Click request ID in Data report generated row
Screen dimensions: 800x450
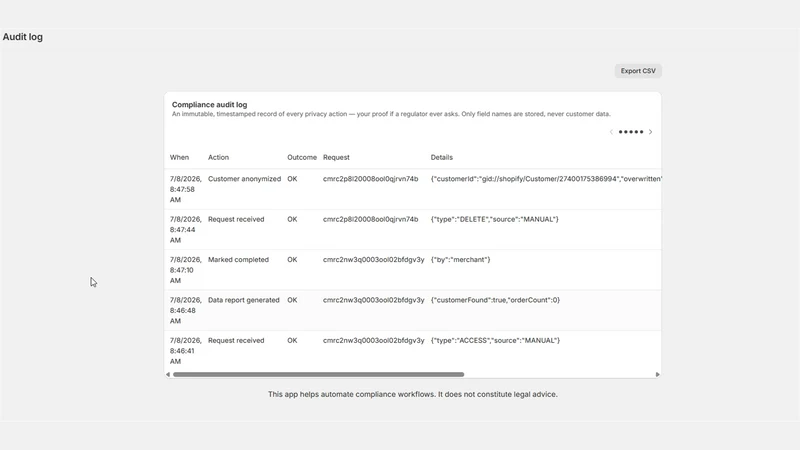point(373,300)
